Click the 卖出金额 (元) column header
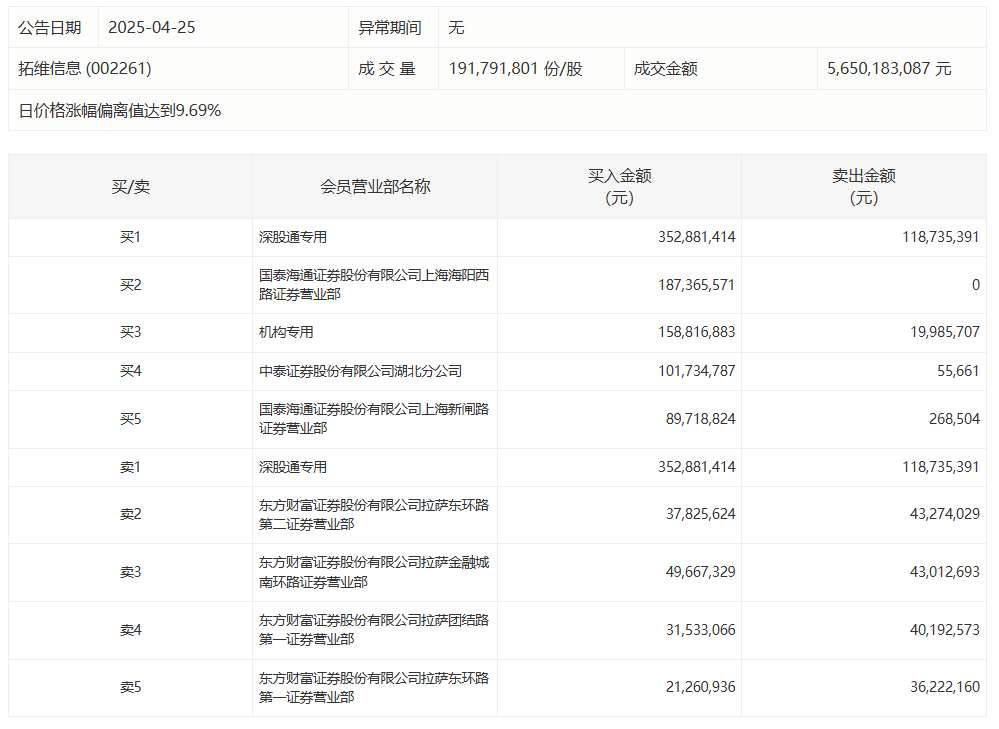The image size is (999, 729). [x=863, y=186]
